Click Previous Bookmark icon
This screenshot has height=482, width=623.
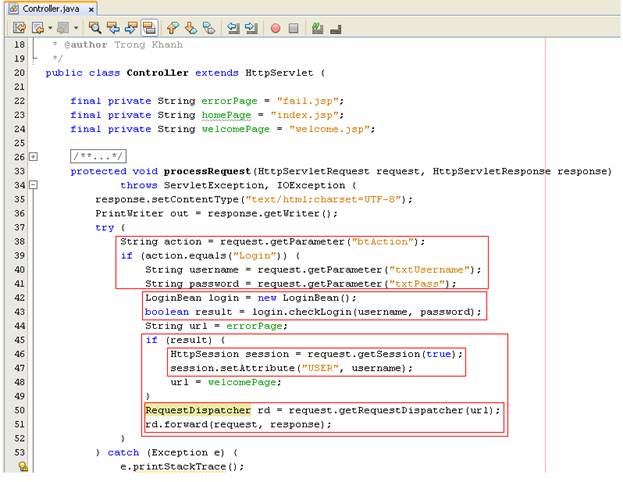(172, 28)
